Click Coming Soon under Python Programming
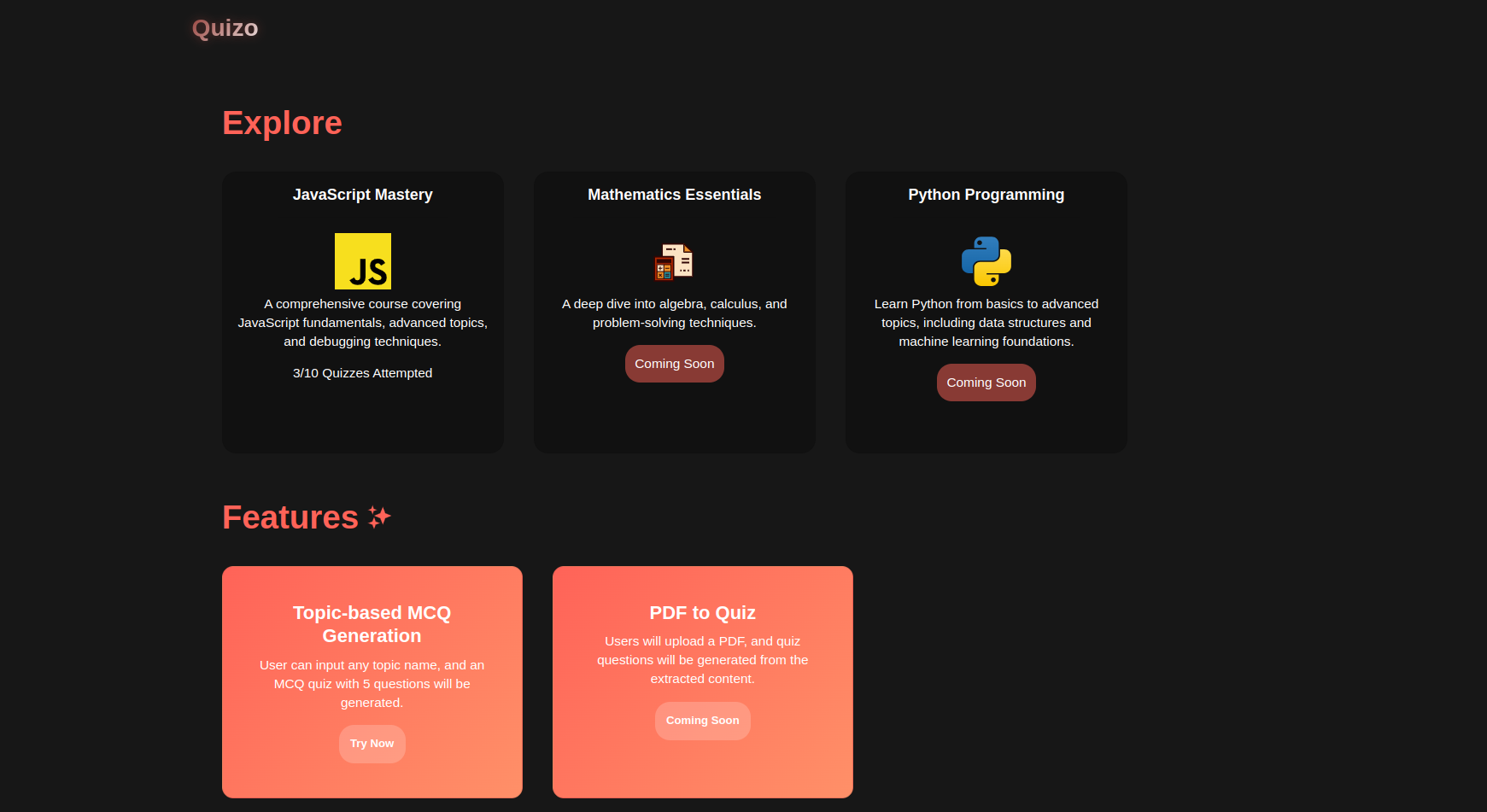The height and width of the screenshot is (812, 1487). click(x=986, y=383)
